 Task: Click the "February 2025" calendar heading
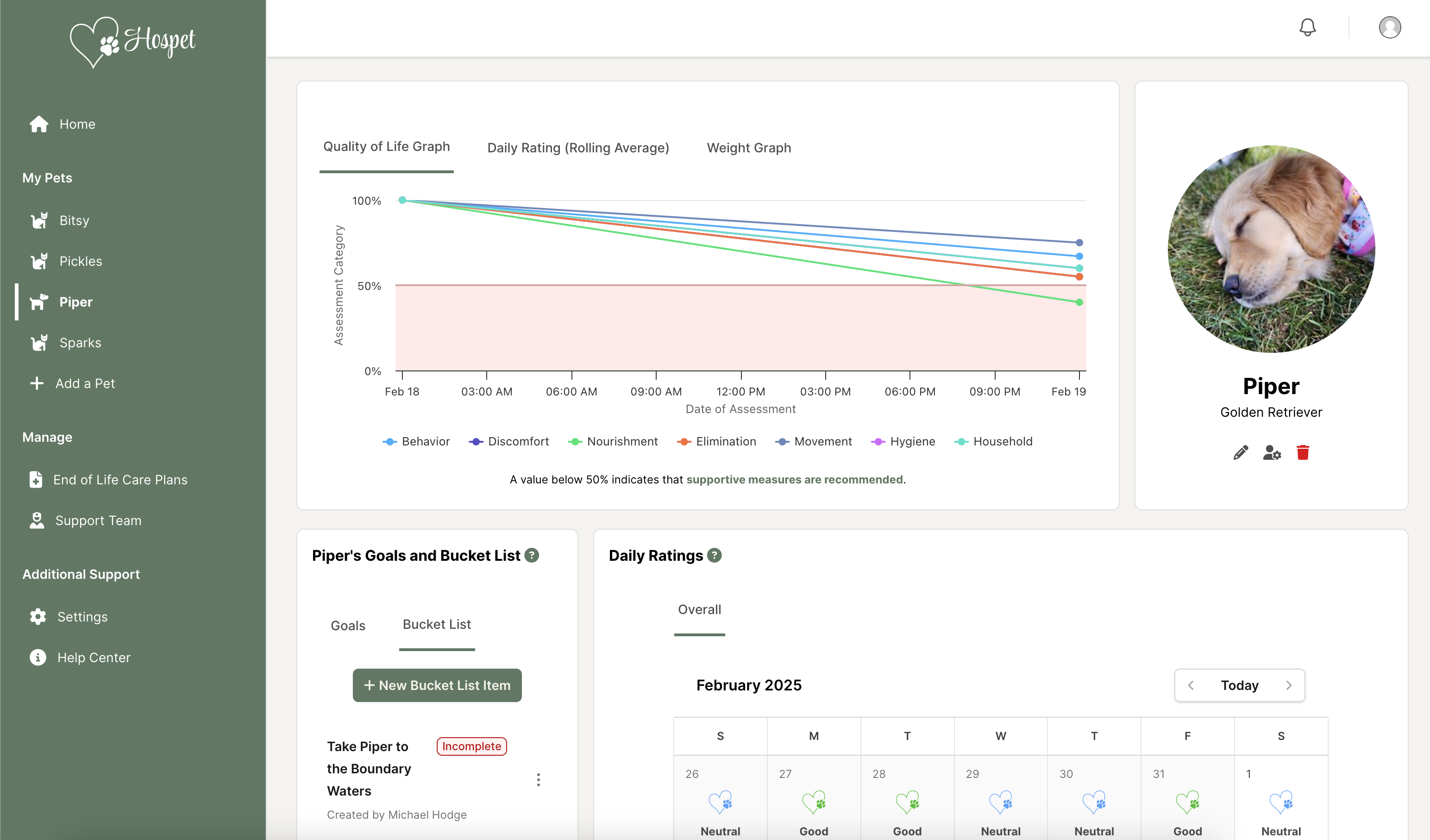pos(748,685)
